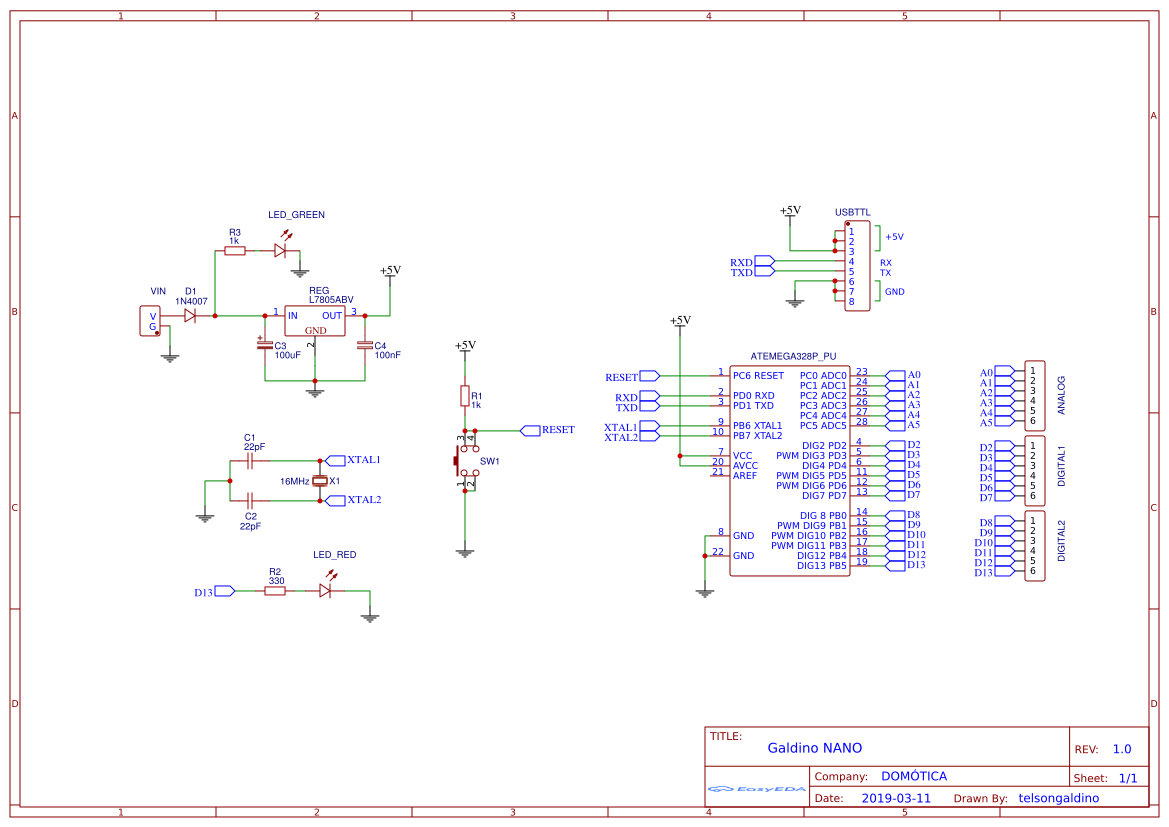Select the L7805ABV regulator body
The image size is (1169, 827).
pos(315,321)
